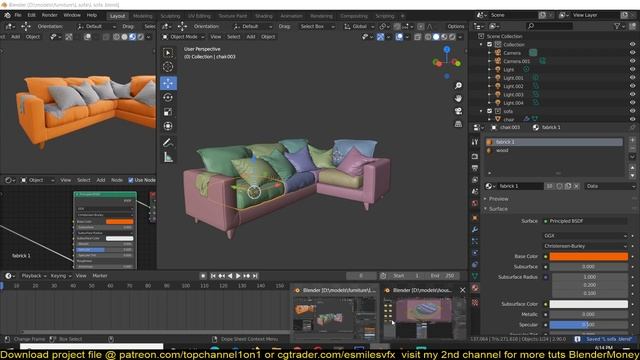Duplicate the fabrick 1 material
This screenshot has height=360, width=640.
[x=568, y=186]
